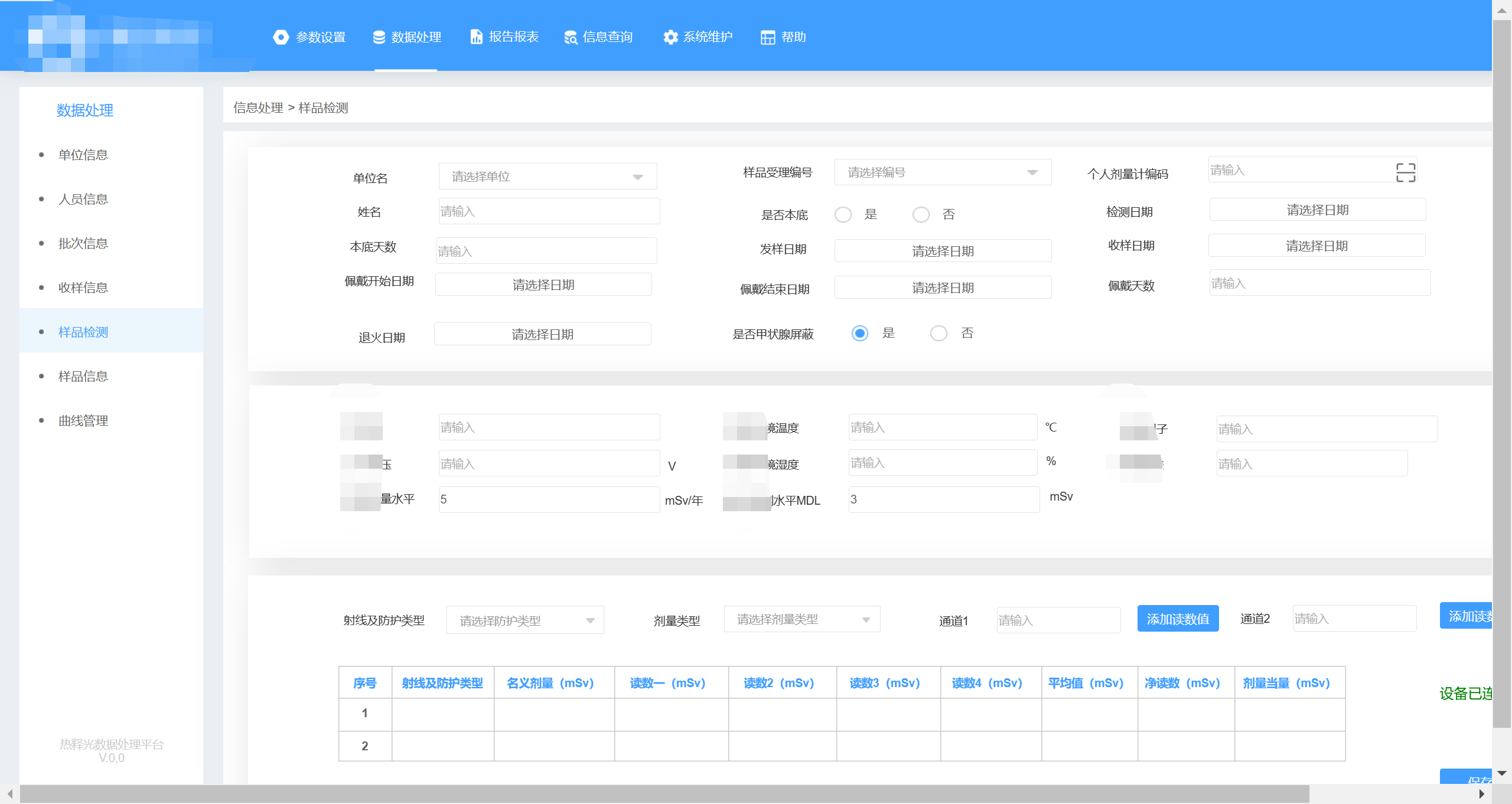Select 否 for 是否本底

(x=921, y=214)
